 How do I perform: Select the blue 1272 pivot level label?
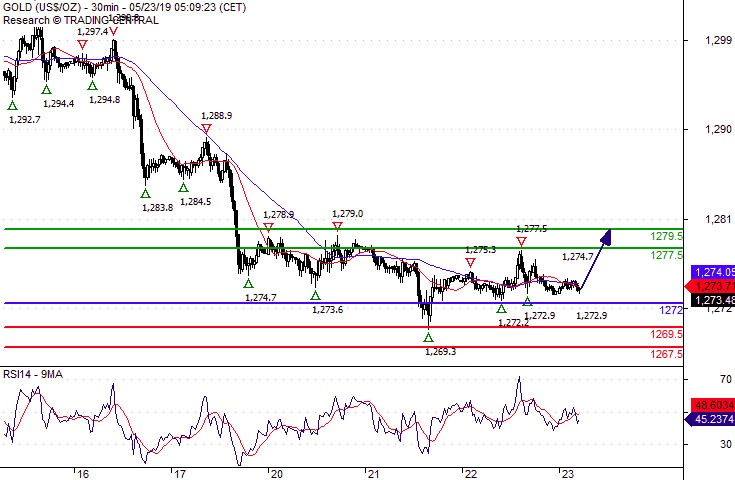point(671,310)
